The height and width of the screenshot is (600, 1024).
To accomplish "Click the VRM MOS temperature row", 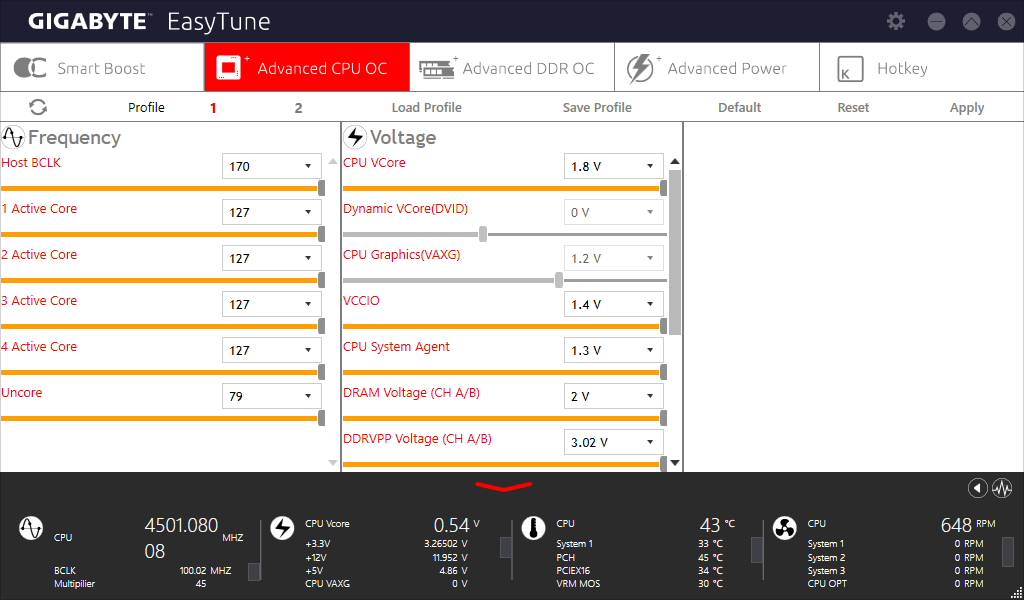I will [639, 584].
